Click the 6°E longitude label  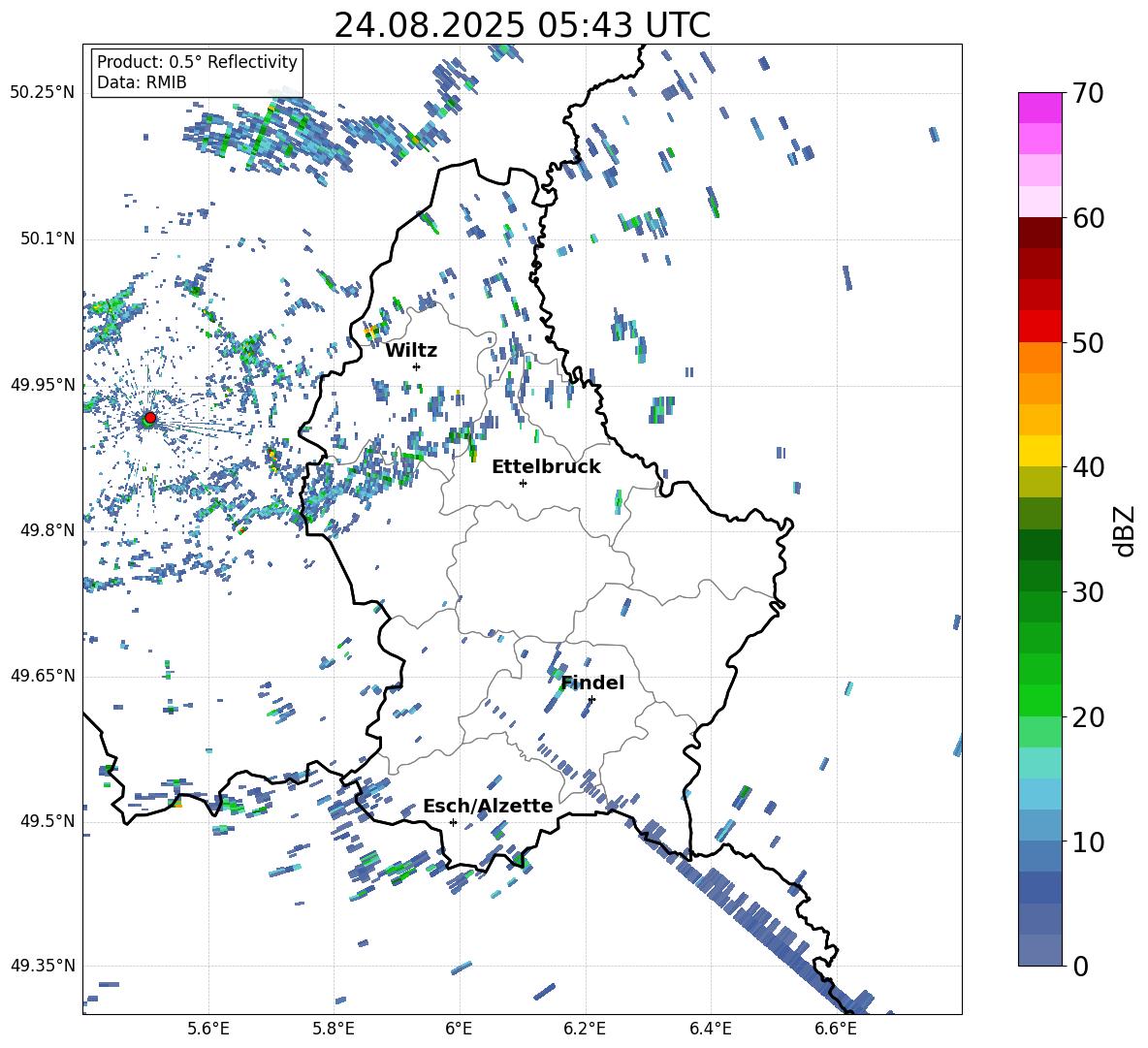tap(459, 1029)
